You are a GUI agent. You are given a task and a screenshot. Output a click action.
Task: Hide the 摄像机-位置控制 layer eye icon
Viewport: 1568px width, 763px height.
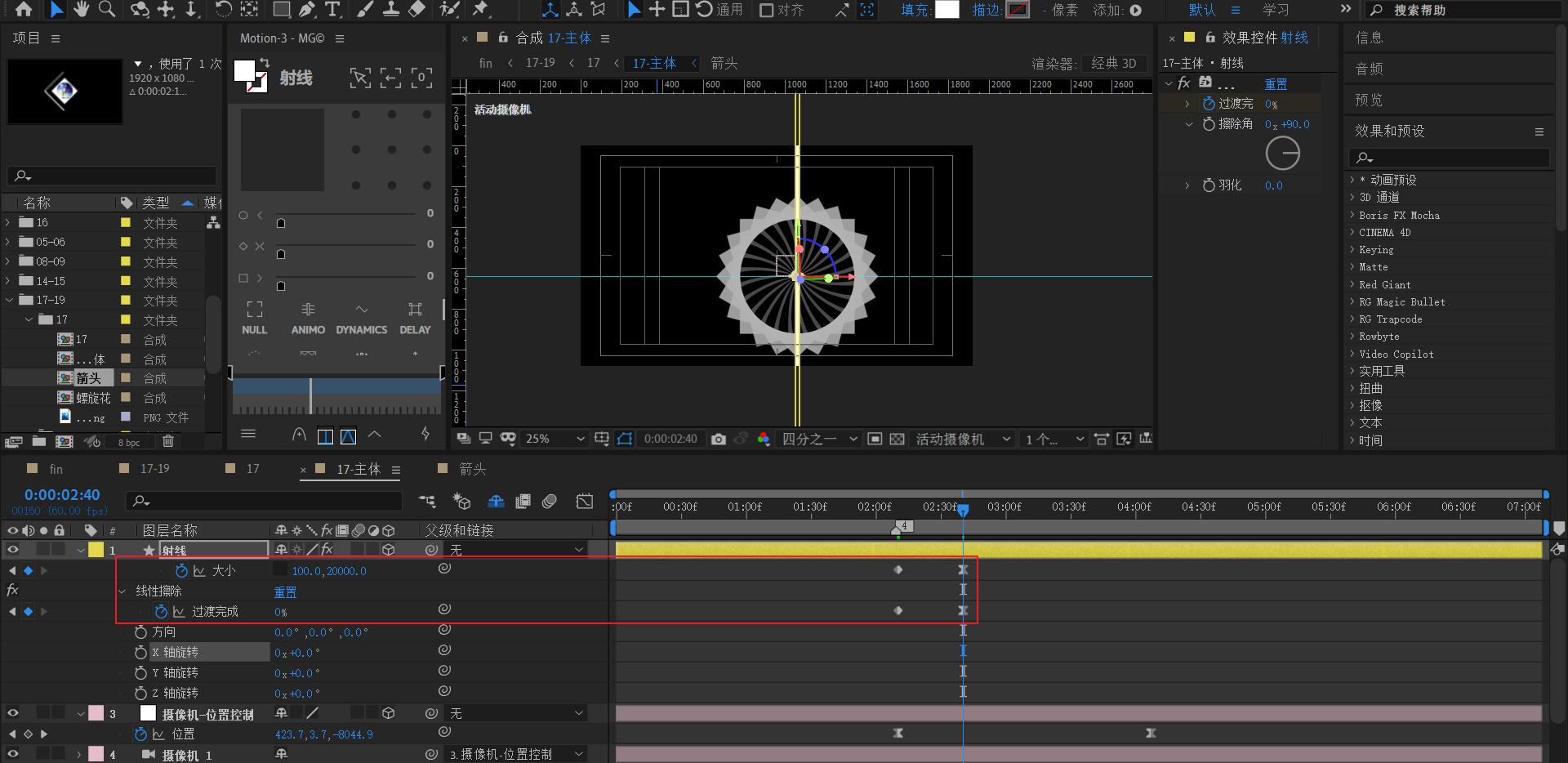13,713
